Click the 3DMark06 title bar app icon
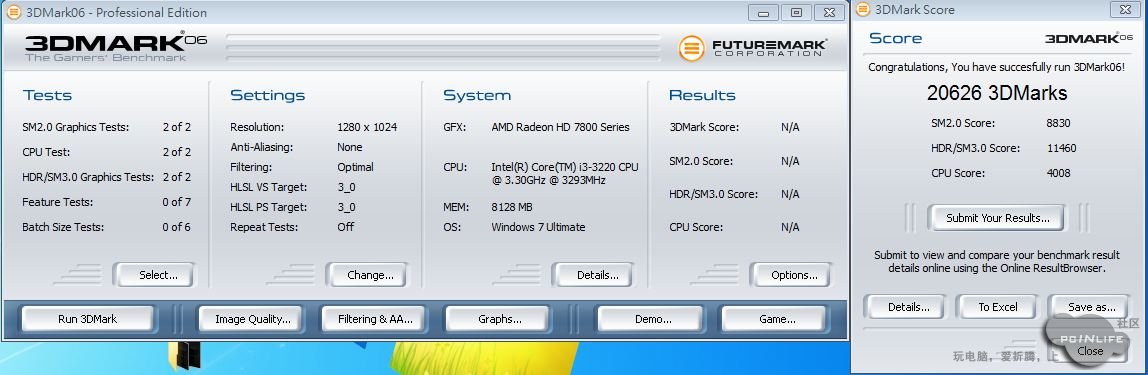This screenshot has width=1148, height=375. (x=13, y=12)
